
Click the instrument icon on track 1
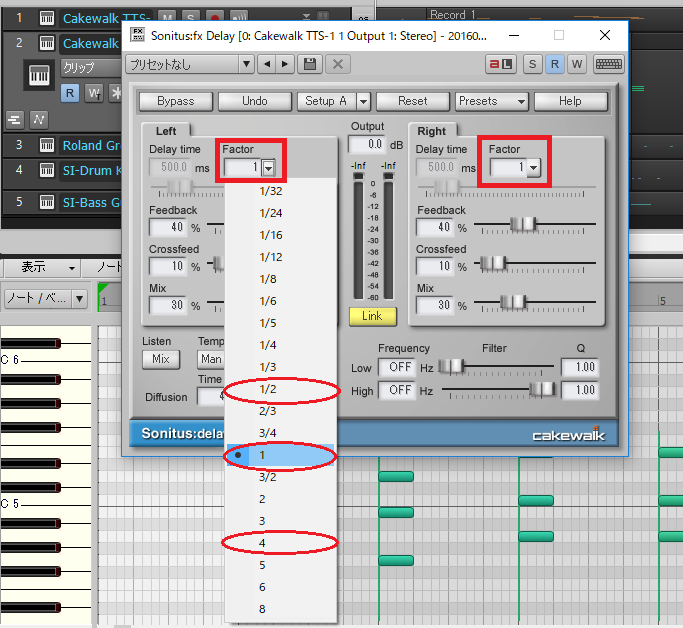click(47, 18)
